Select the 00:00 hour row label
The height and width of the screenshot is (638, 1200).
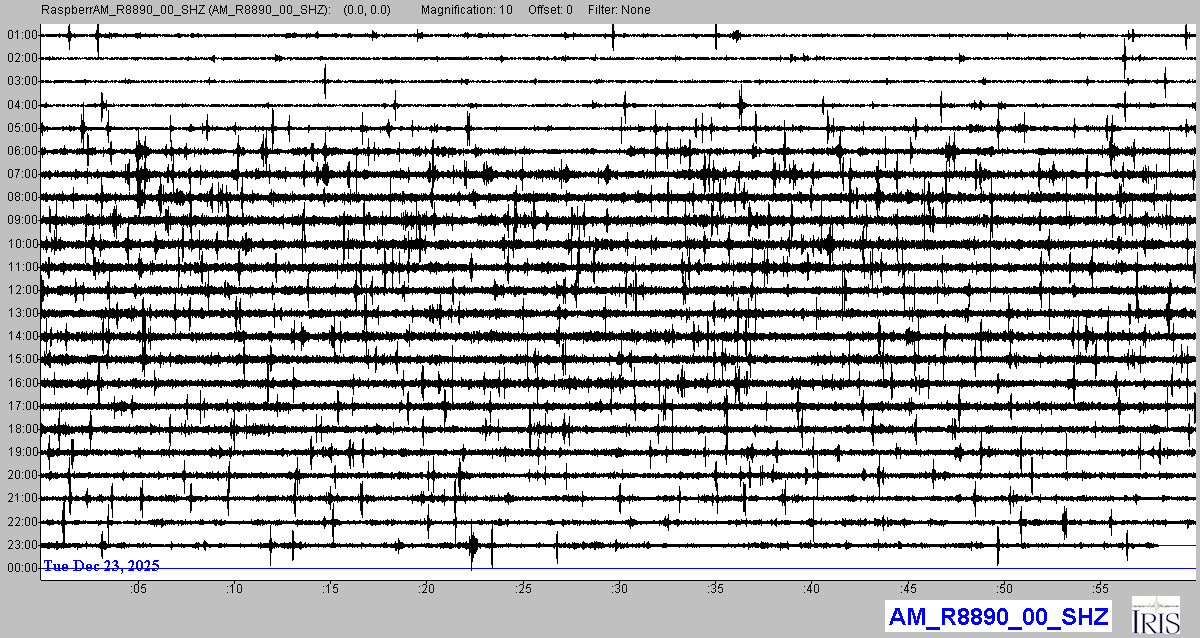click(x=22, y=568)
